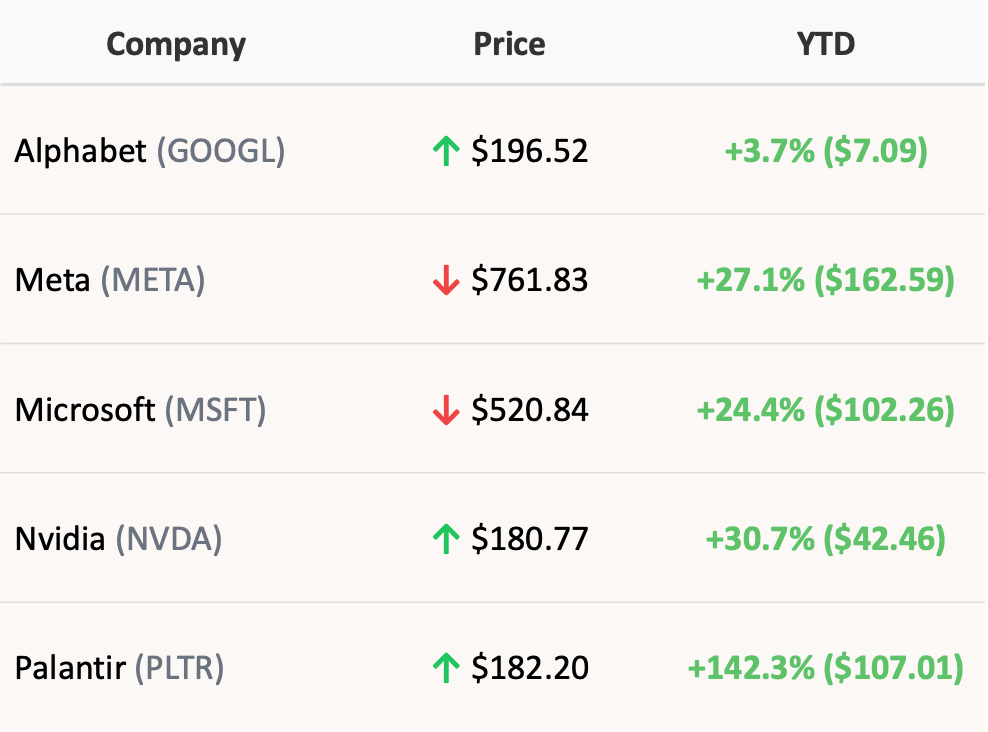Select the PLTR ticker symbol
Screen dimensions: 988x732
[179, 668]
